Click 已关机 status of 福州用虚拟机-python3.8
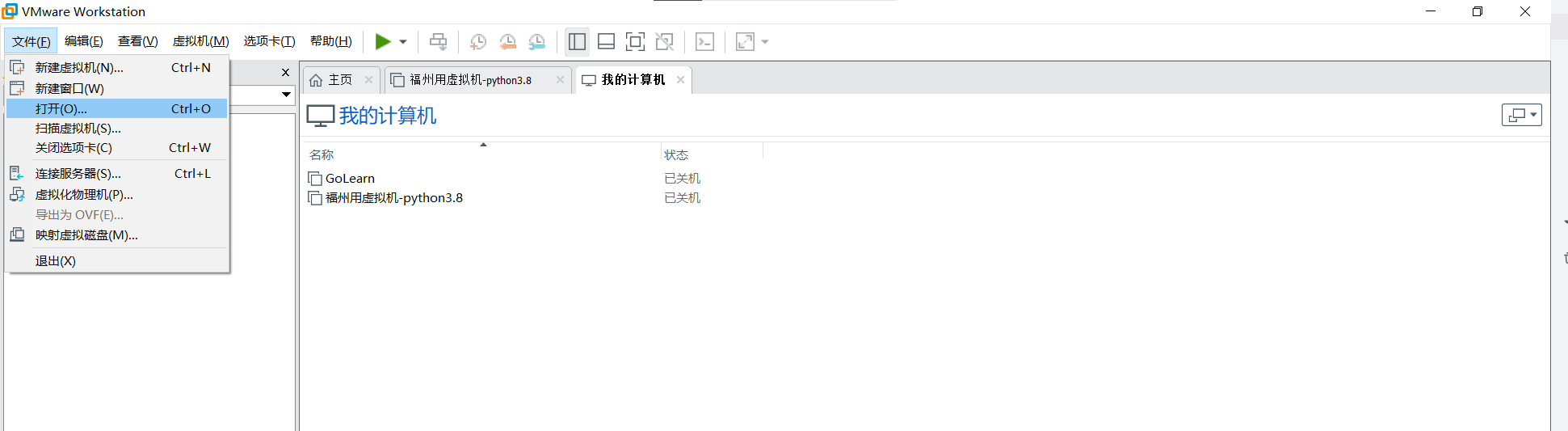The width and height of the screenshot is (1568, 431). (682, 198)
